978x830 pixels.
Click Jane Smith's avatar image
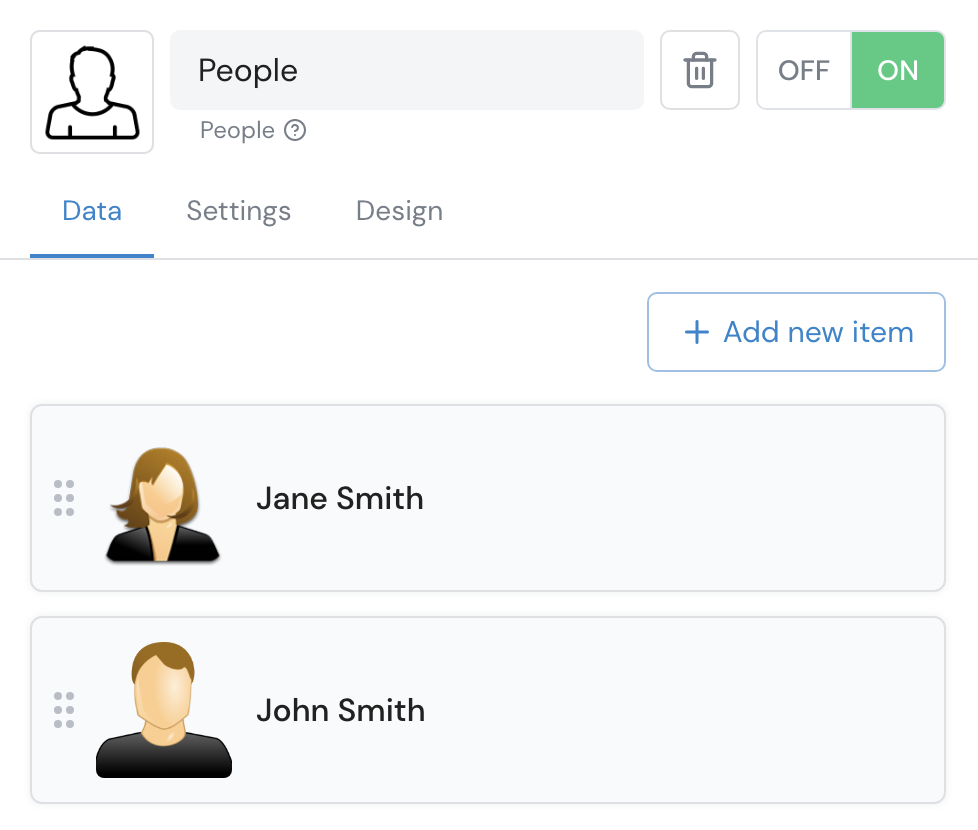tap(163, 504)
